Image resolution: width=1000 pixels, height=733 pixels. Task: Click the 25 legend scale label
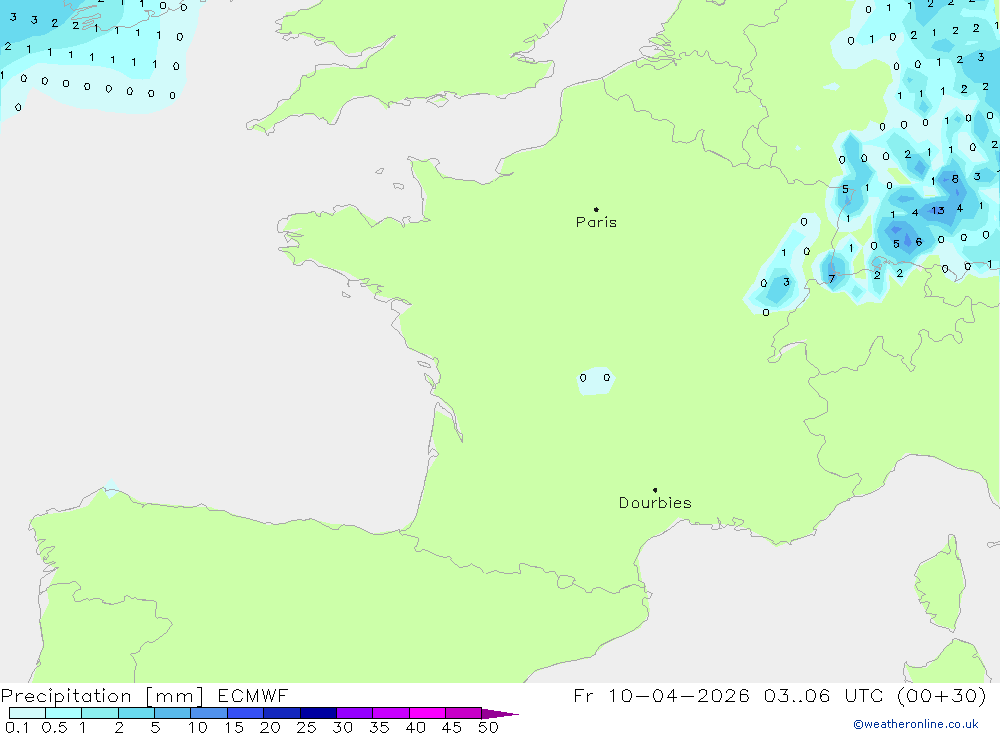307,727
